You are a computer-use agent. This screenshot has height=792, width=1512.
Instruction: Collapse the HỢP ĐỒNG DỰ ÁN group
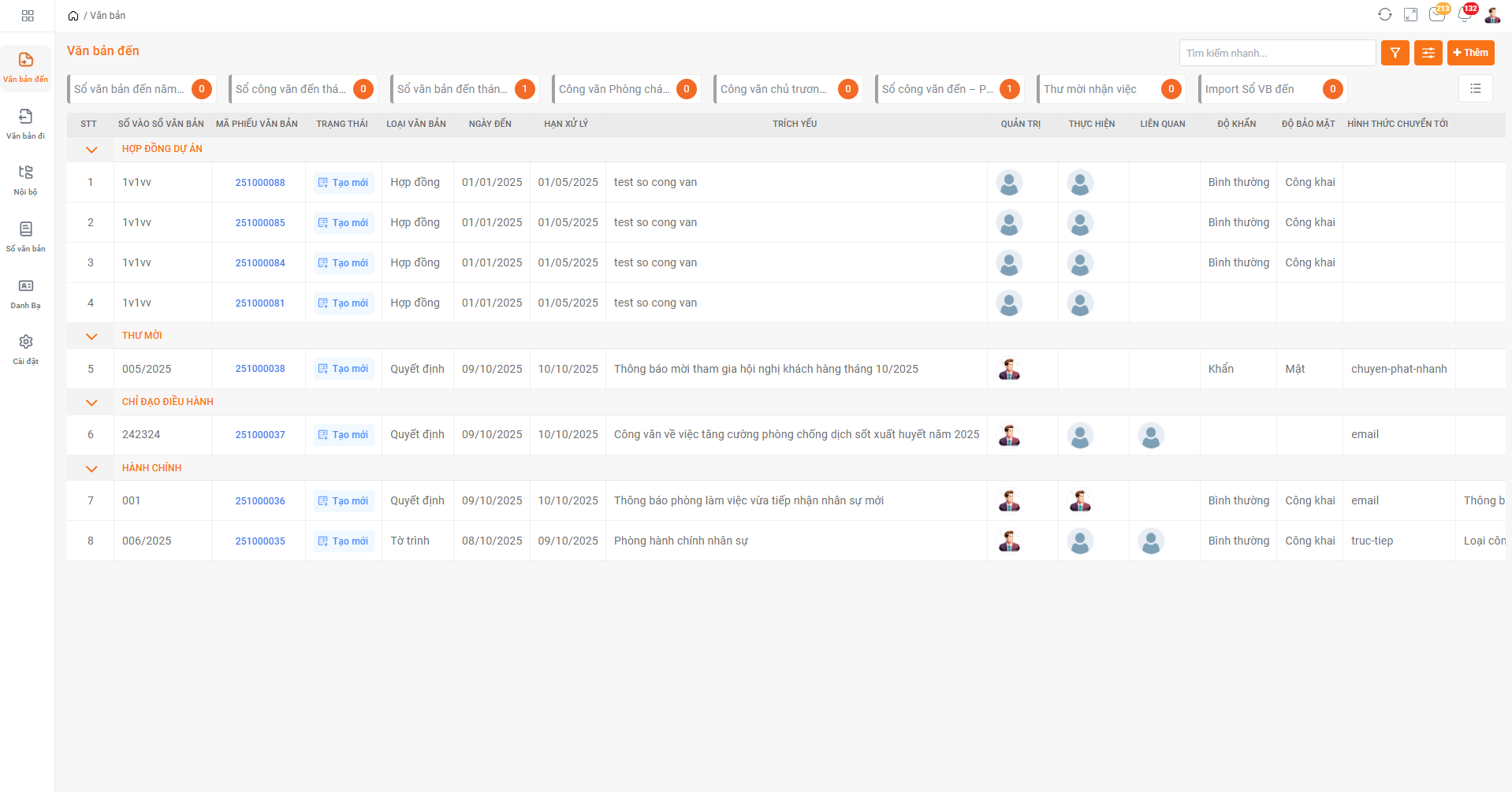[91, 150]
